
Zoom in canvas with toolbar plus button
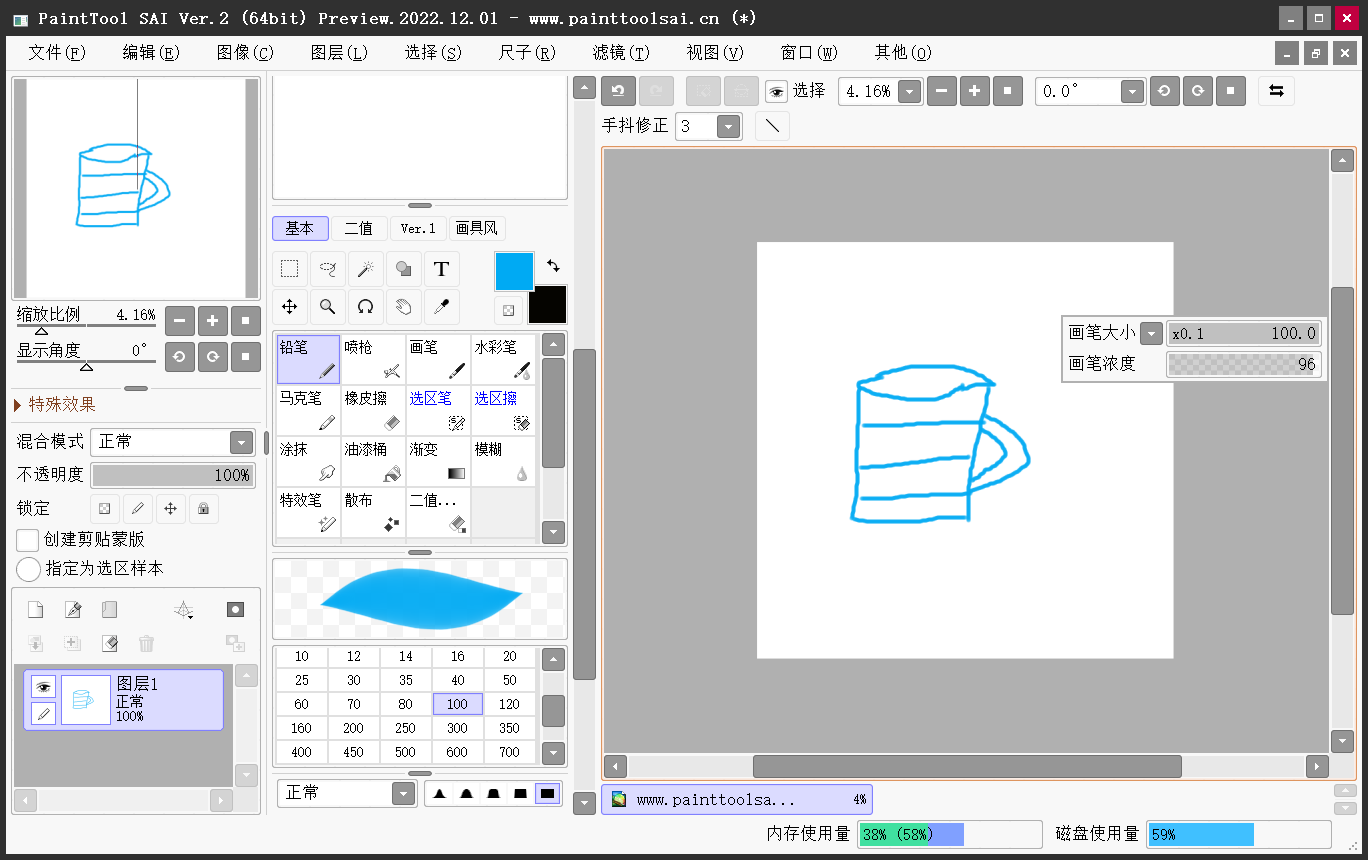974,91
